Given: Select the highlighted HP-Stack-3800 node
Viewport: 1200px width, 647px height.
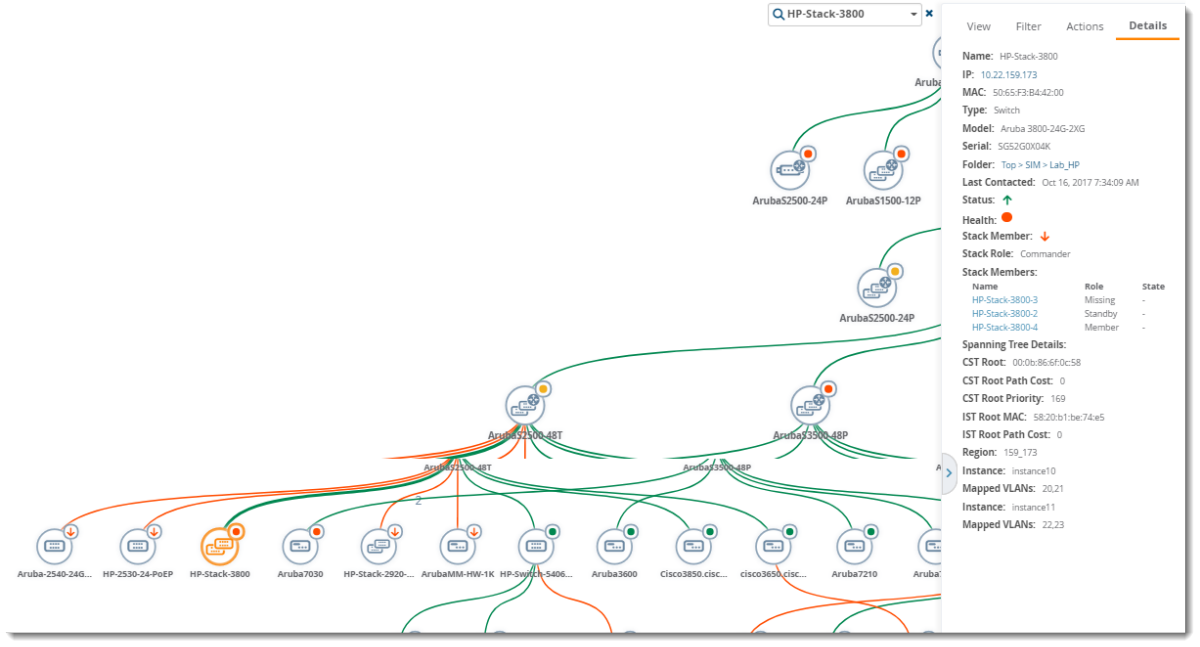Looking at the screenshot, I should click(x=219, y=545).
